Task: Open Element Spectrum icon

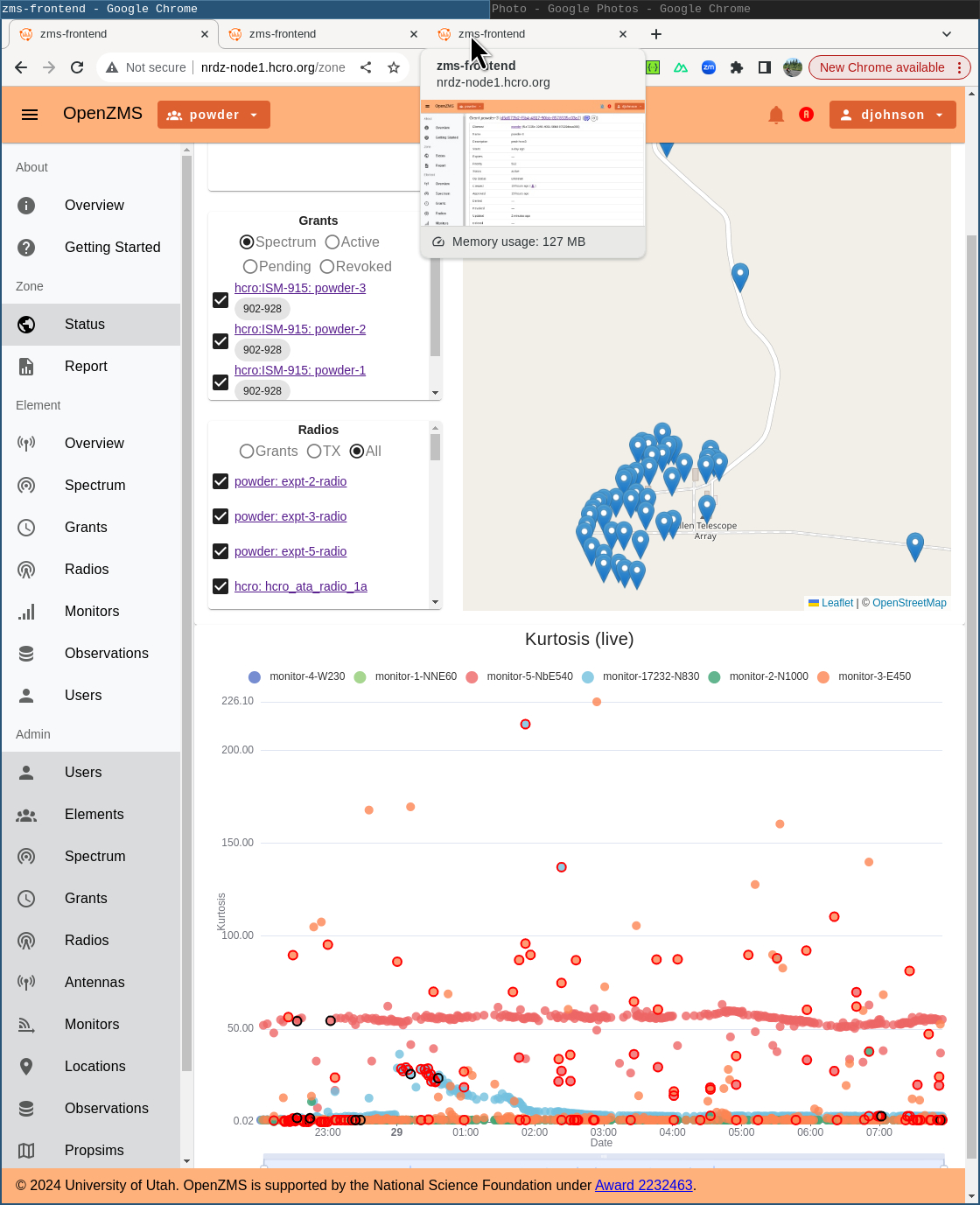Action: (26, 486)
